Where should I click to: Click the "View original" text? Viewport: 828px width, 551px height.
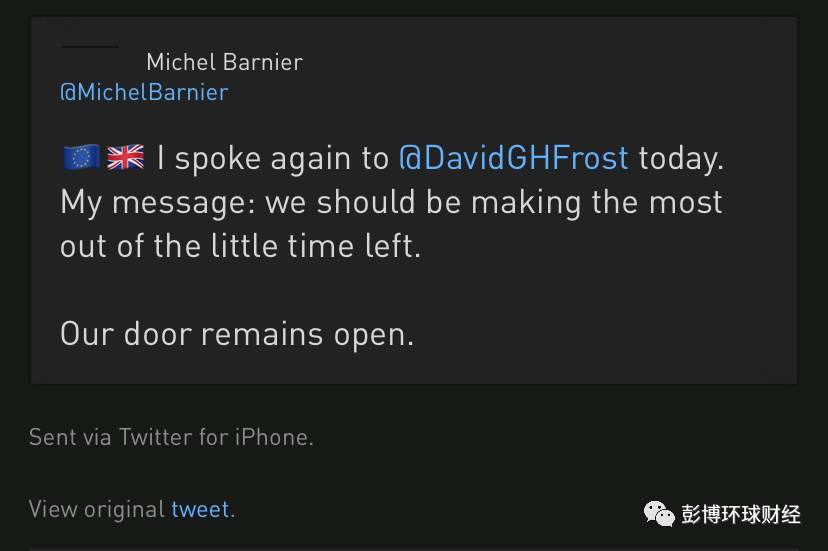(x=97, y=509)
